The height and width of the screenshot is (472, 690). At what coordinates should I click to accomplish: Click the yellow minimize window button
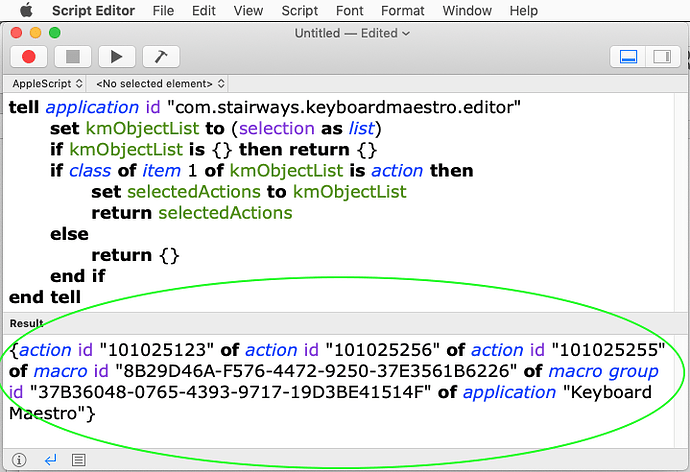(x=35, y=33)
